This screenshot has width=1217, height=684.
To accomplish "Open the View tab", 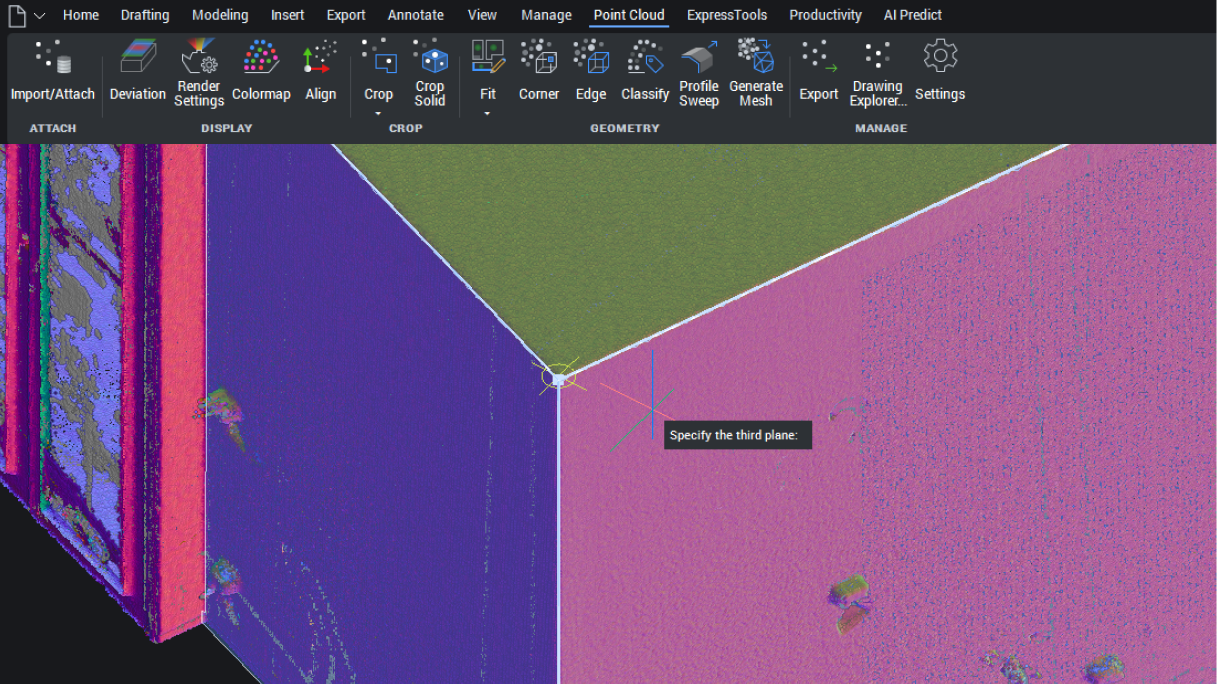I will pyautogui.click(x=482, y=15).
